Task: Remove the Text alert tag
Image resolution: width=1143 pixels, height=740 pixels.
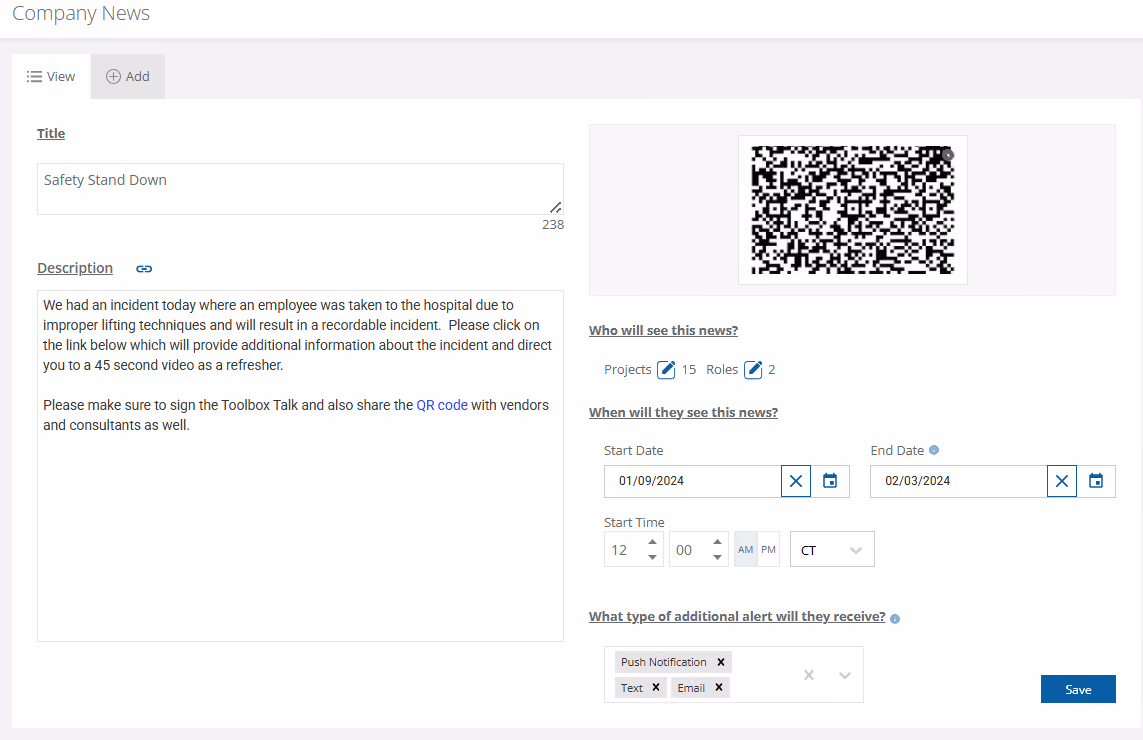Action: point(656,688)
